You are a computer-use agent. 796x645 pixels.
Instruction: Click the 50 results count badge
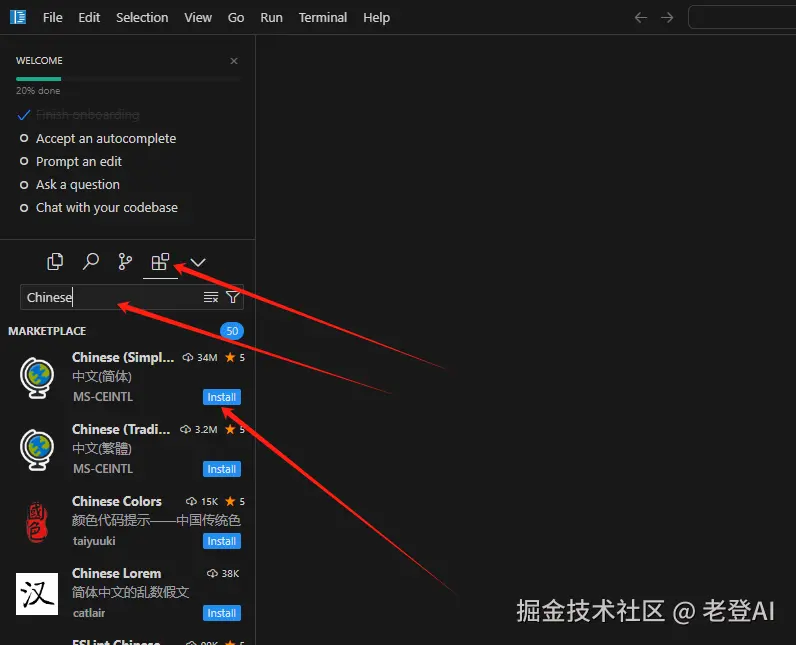[x=232, y=331]
